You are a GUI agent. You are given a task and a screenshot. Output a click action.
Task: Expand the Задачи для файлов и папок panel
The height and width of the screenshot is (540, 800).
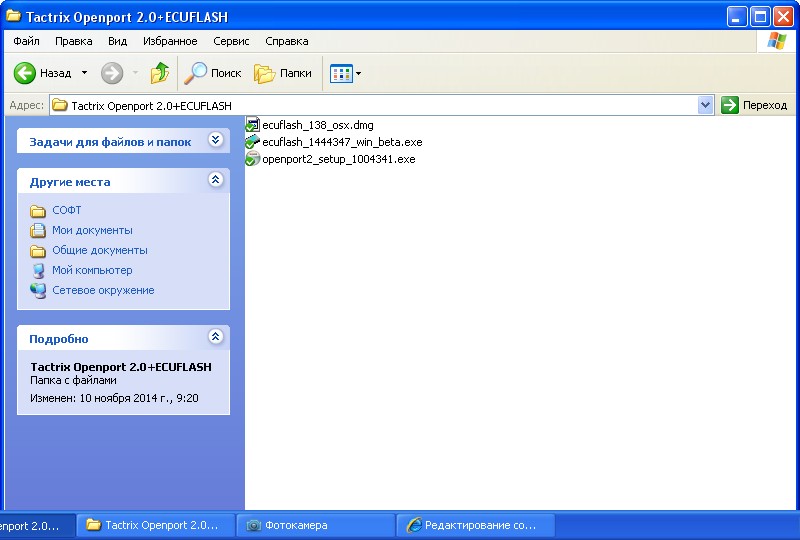(215, 140)
